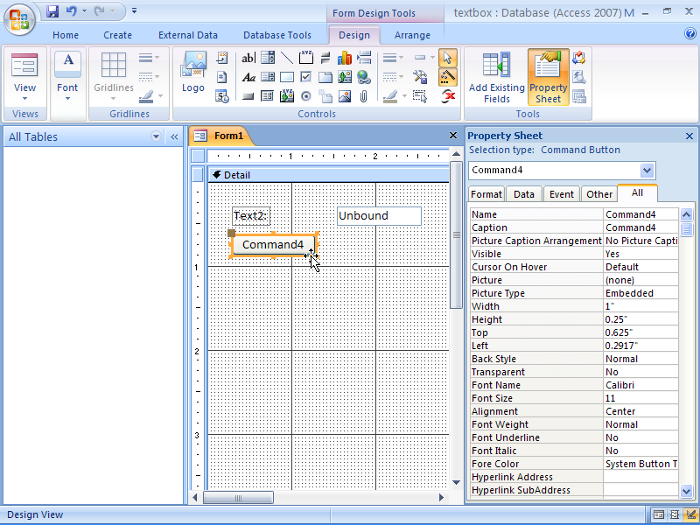
Task: Switch to the Event property tab
Action: tap(561, 194)
